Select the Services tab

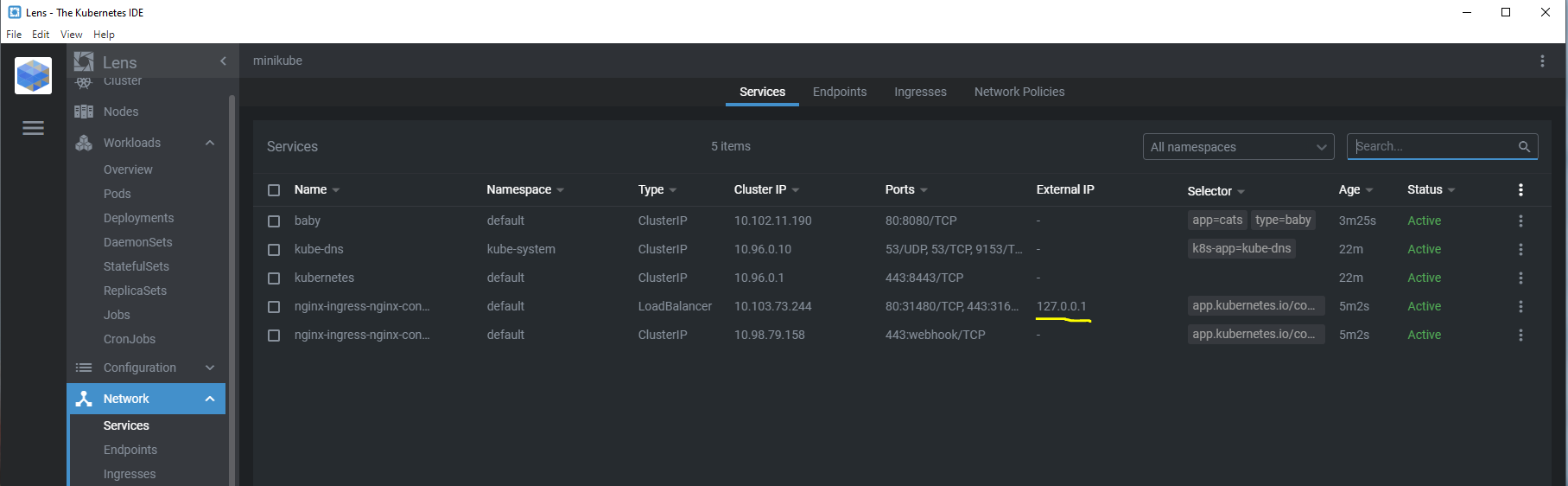tap(762, 92)
